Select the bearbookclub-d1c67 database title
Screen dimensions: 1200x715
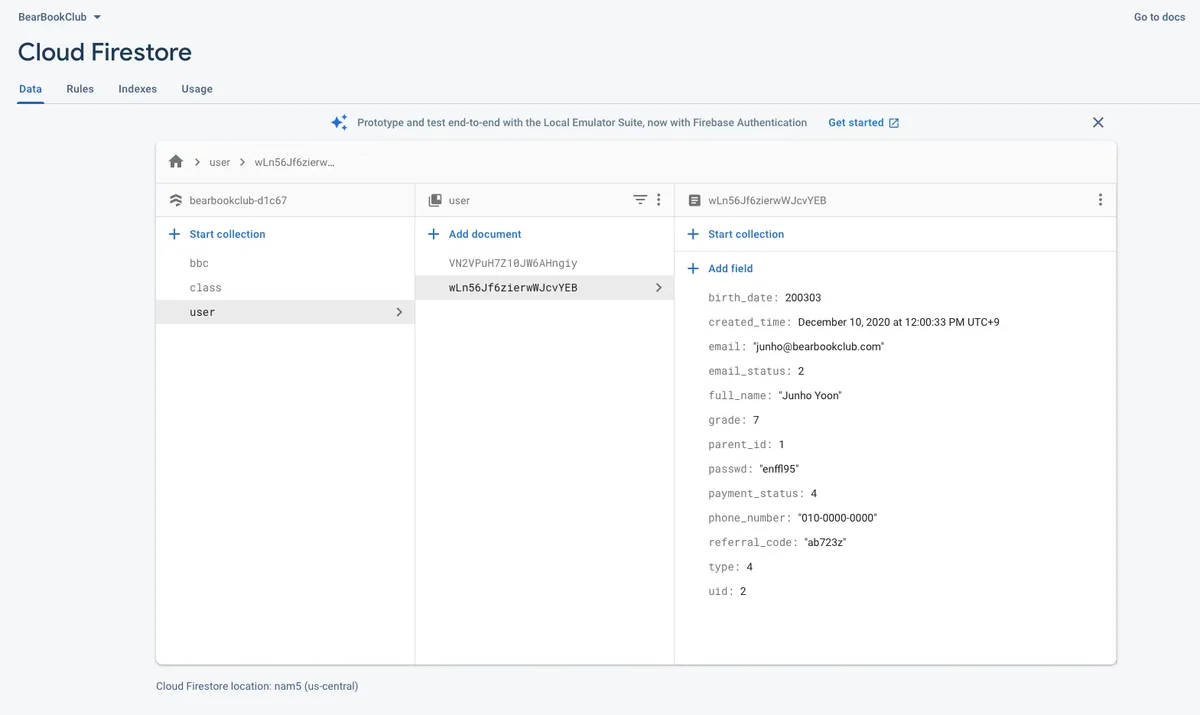pyautogui.click(x=238, y=200)
